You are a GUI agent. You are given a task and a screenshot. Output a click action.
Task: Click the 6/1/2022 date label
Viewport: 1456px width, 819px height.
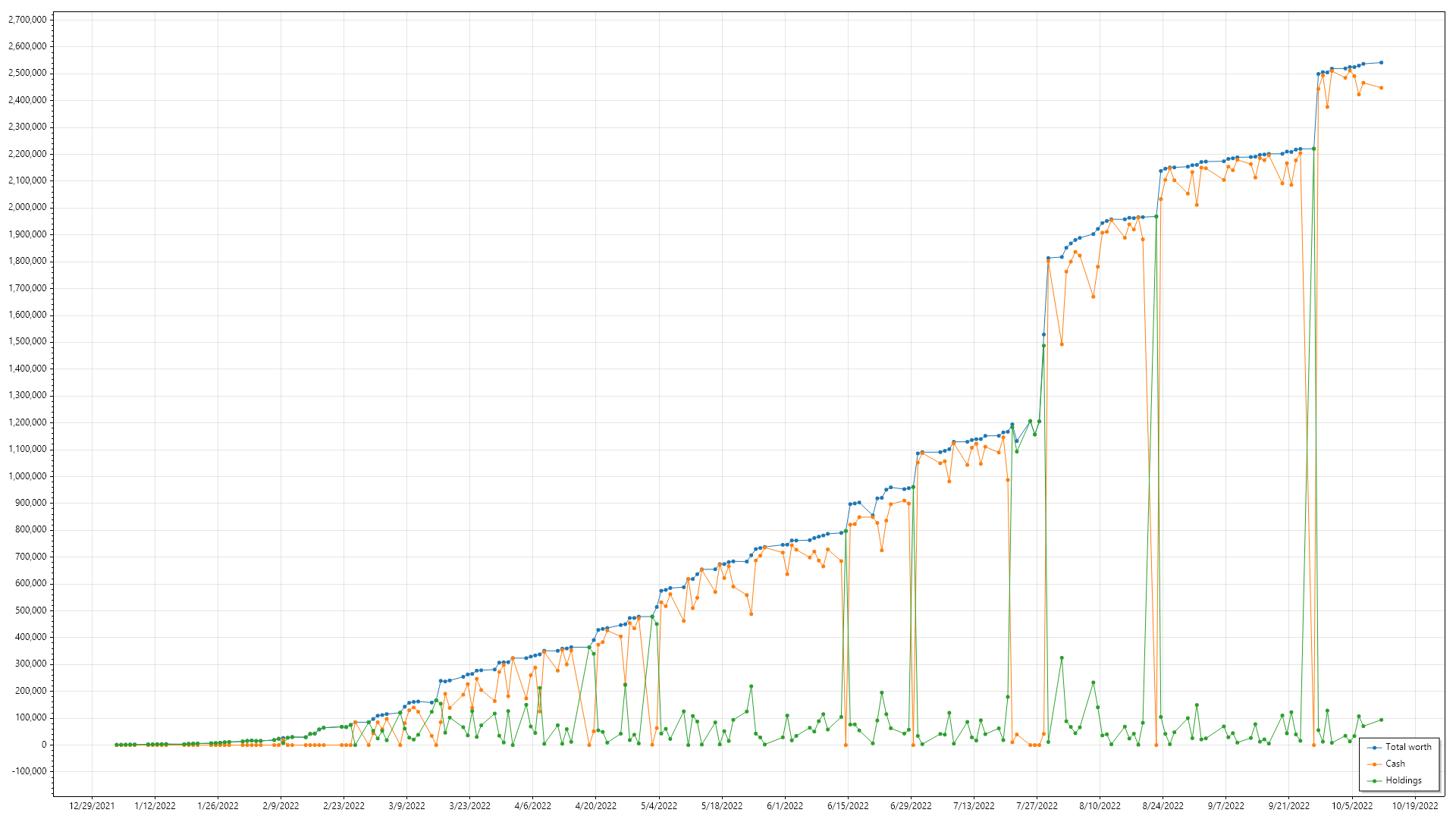pyautogui.click(x=785, y=806)
